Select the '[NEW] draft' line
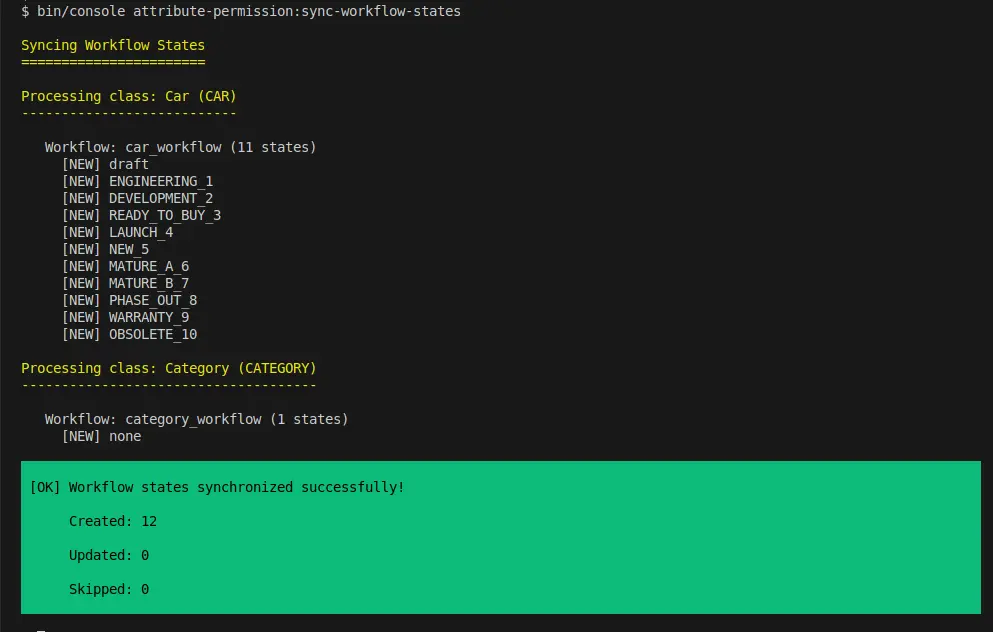Screen dimensions: 993x632 click(105, 164)
